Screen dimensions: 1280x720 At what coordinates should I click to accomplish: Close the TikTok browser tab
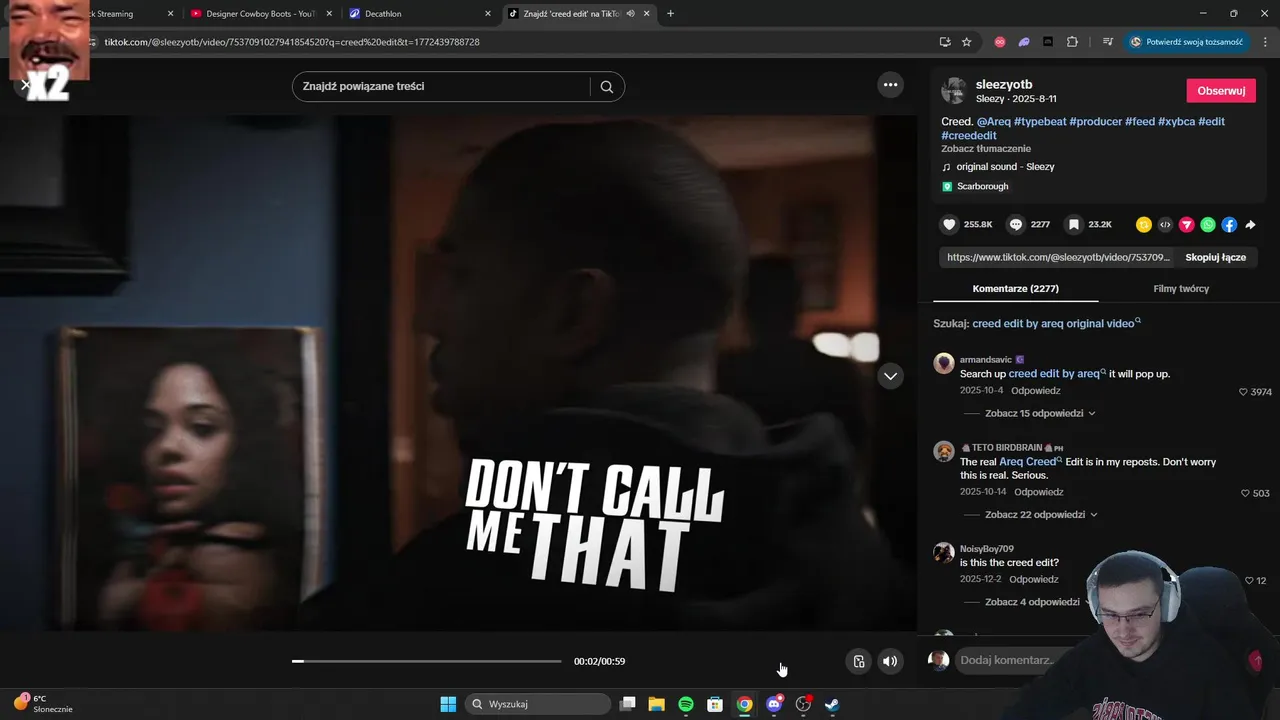(647, 14)
